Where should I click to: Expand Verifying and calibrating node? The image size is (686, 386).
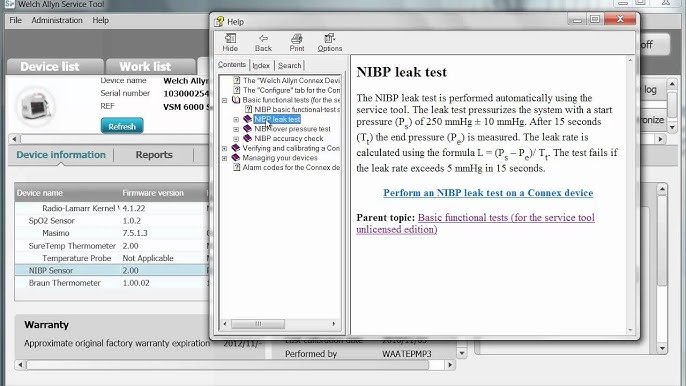224,148
